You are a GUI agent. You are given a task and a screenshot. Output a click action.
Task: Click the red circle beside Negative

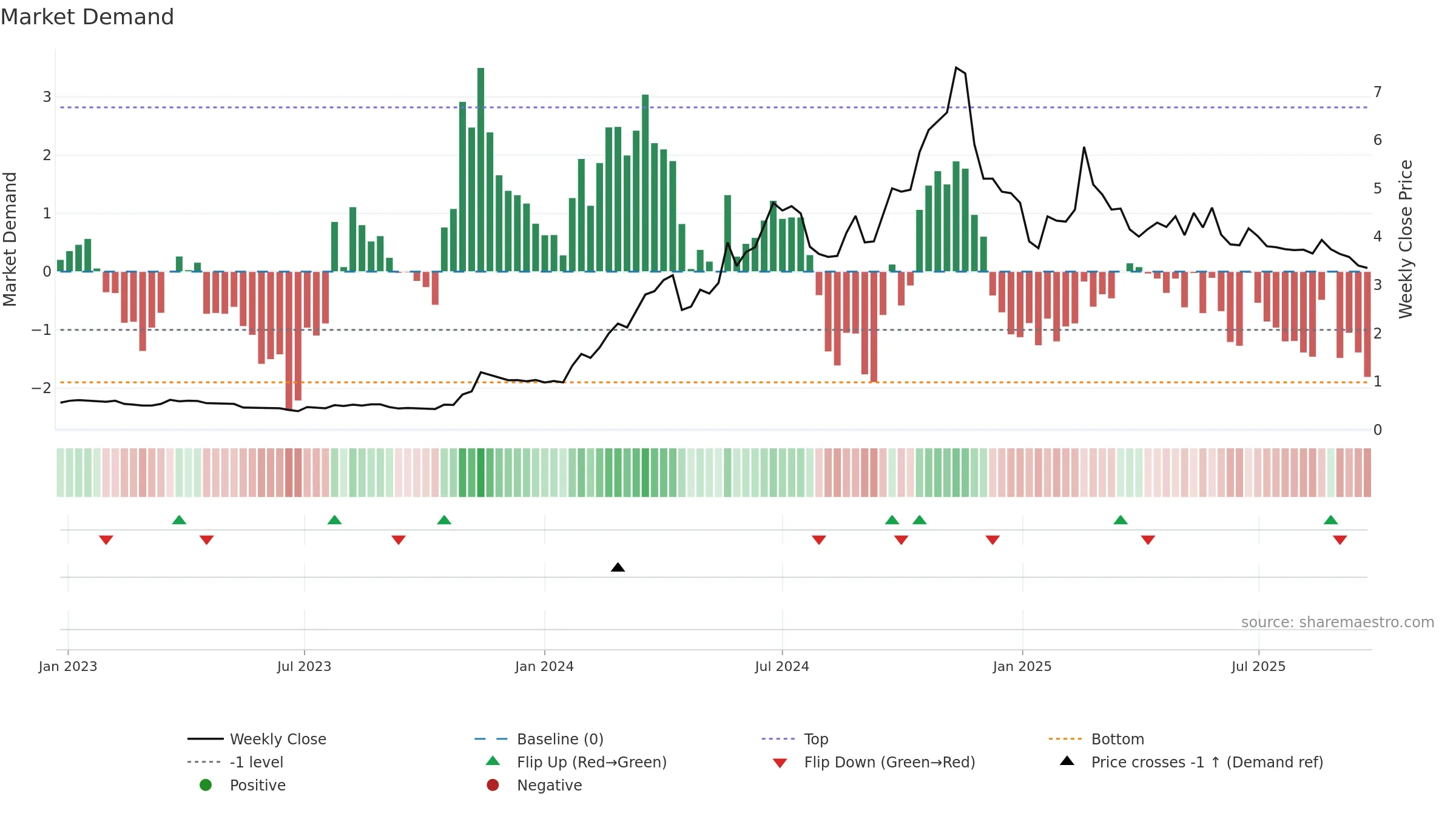493,785
